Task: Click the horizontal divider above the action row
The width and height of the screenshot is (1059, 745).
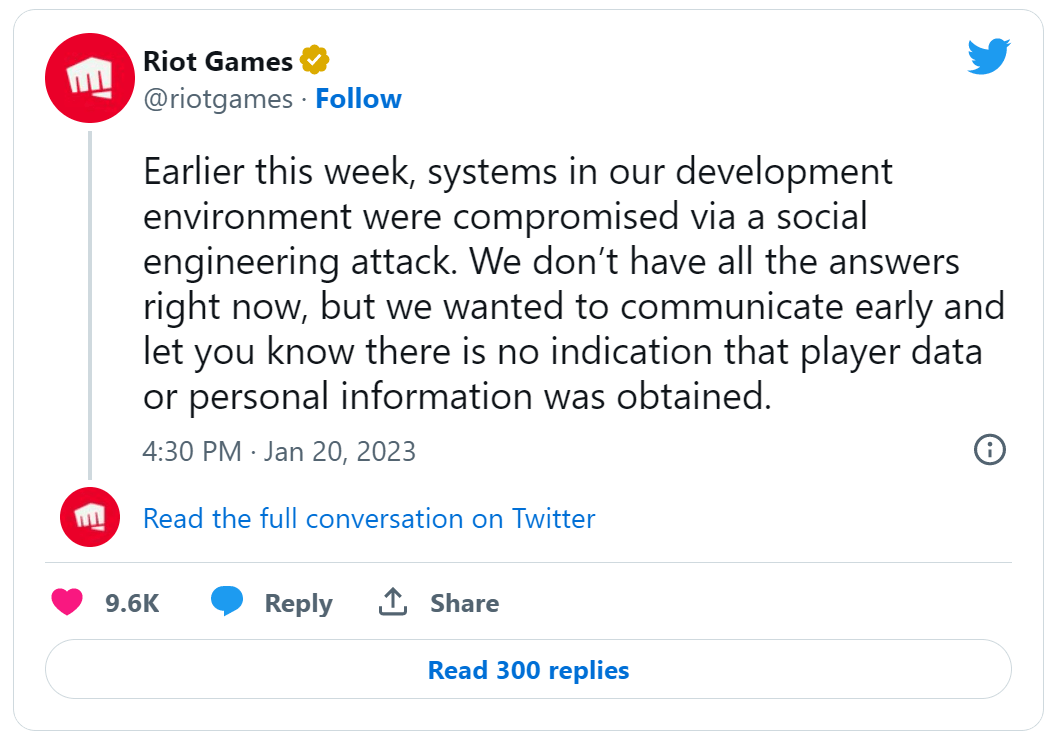Action: (x=528, y=562)
